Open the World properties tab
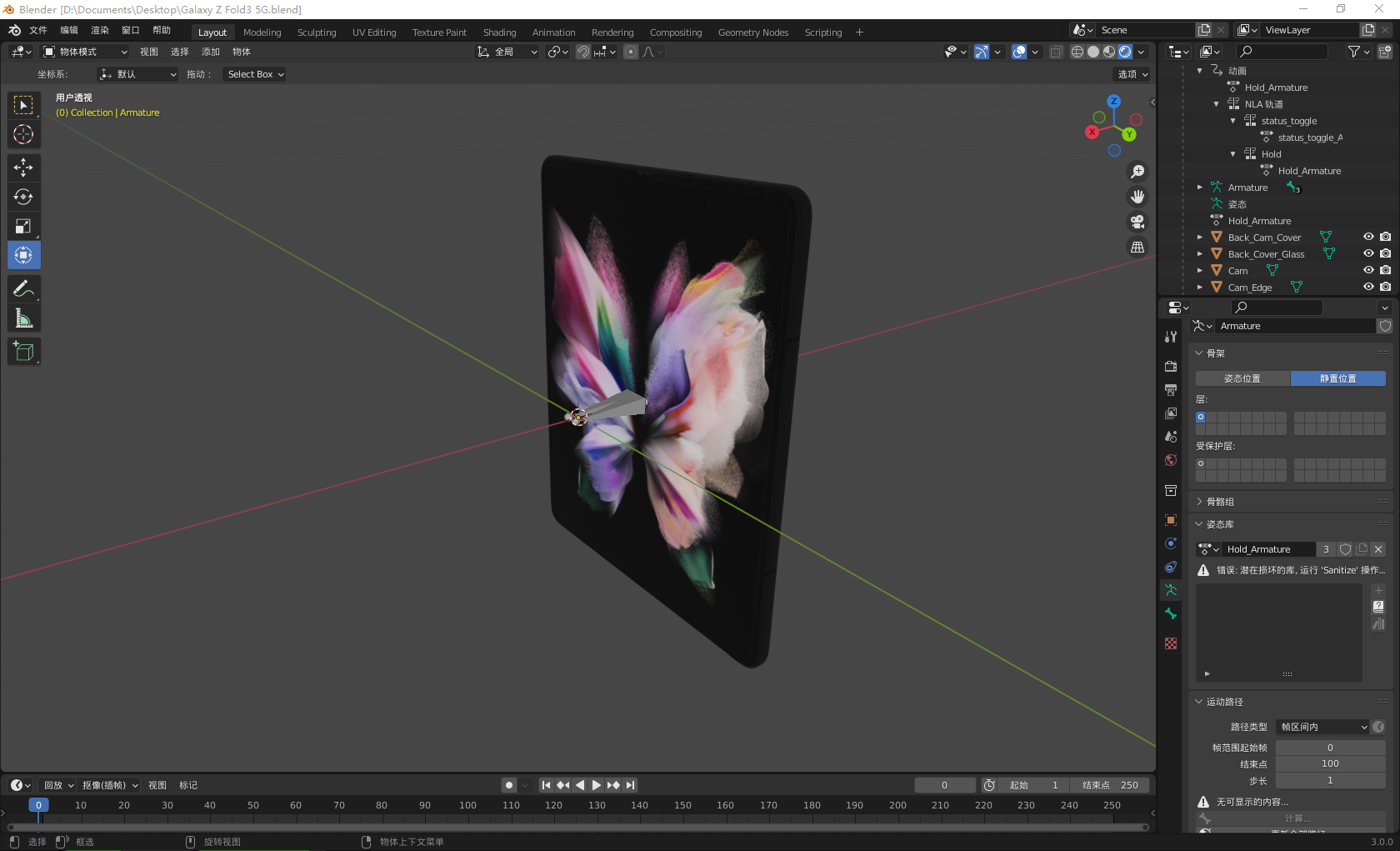Screen dimensions: 1400x851 (1171, 460)
